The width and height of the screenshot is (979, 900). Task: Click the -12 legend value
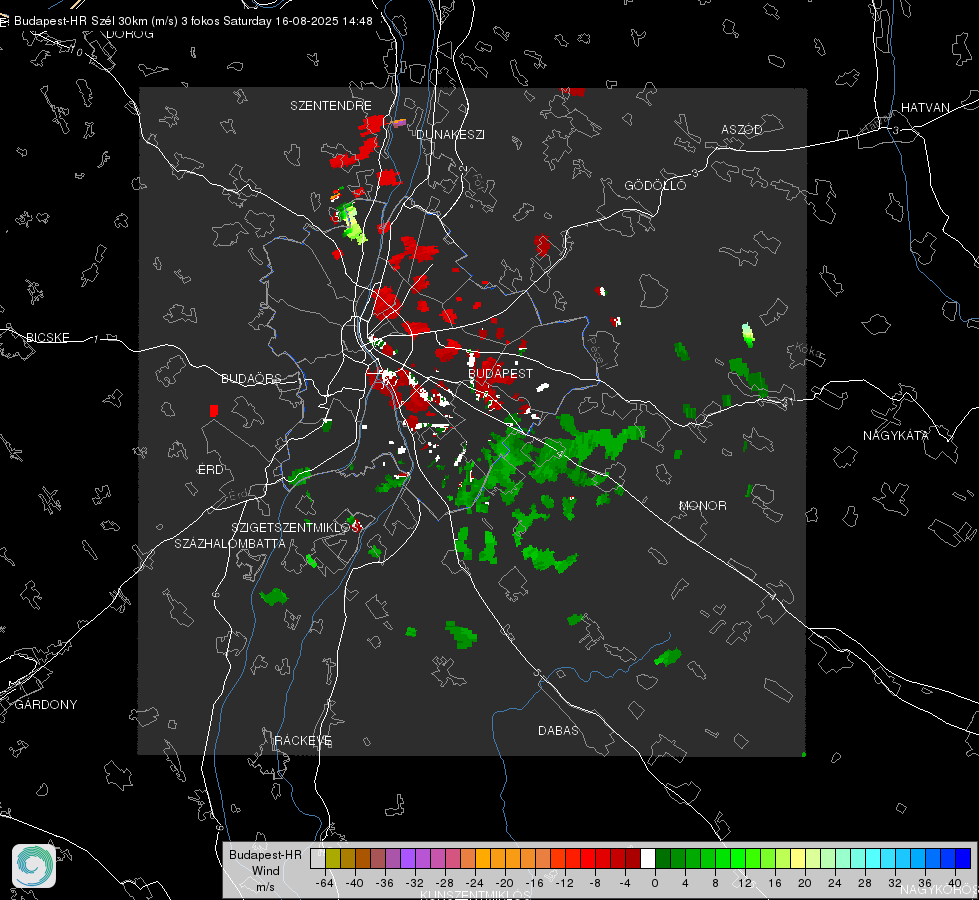coord(564,883)
